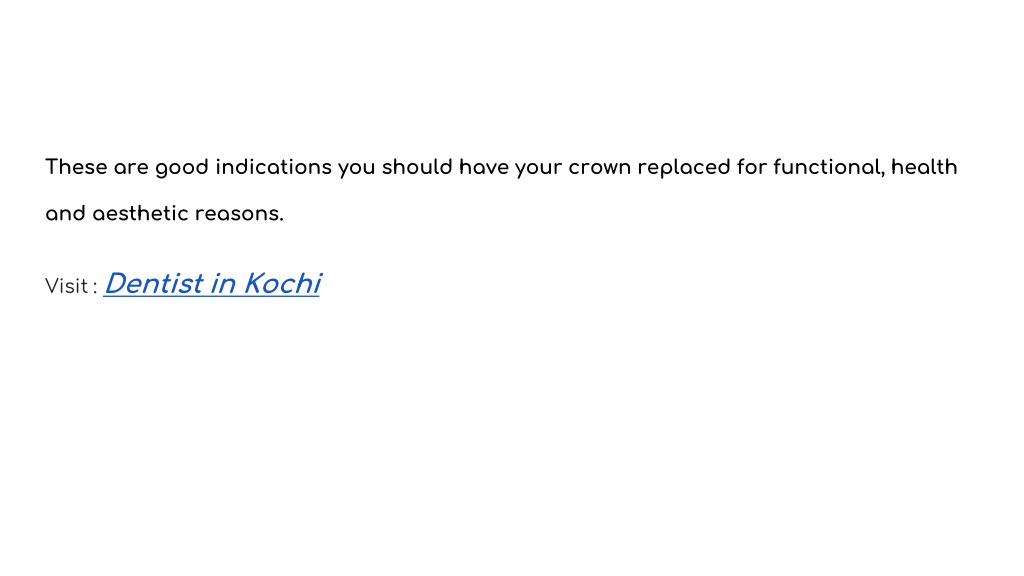Click the 'Visit :' label text
This screenshot has width=1024, height=576.
pos(71,286)
